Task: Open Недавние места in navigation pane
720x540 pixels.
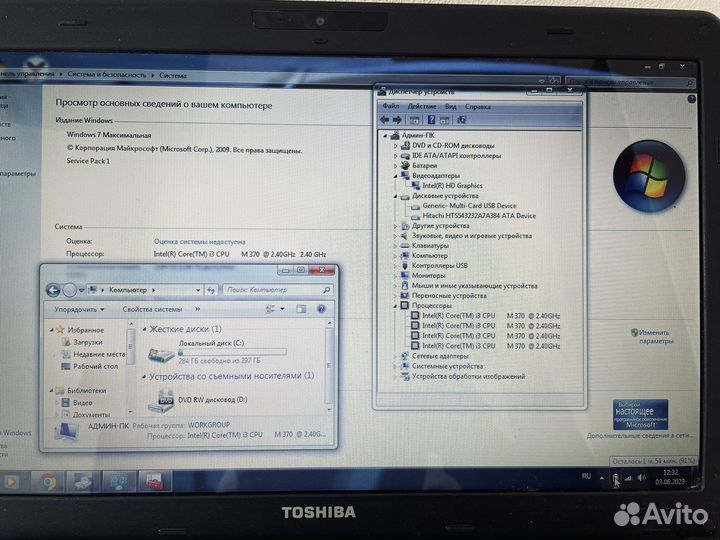Action: point(99,354)
